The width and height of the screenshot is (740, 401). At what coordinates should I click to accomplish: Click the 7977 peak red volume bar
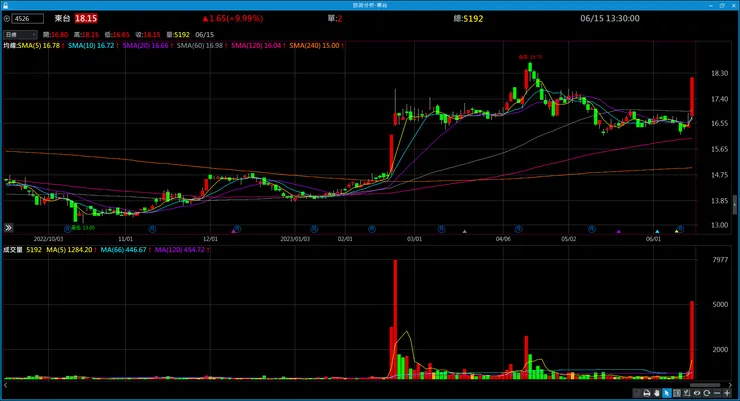pyautogui.click(x=395, y=319)
